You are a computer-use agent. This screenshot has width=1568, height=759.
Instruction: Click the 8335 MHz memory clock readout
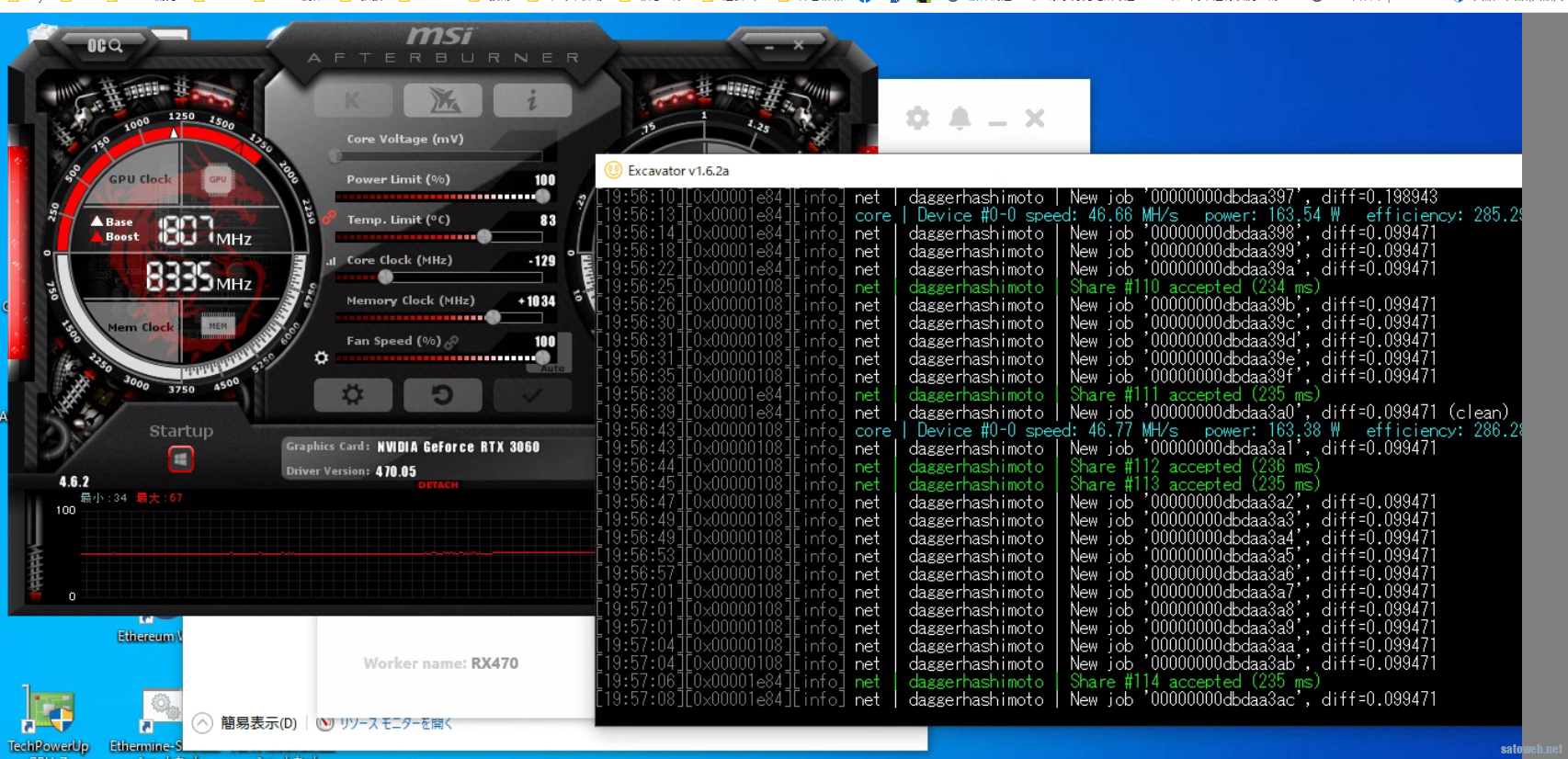click(x=199, y=277)
